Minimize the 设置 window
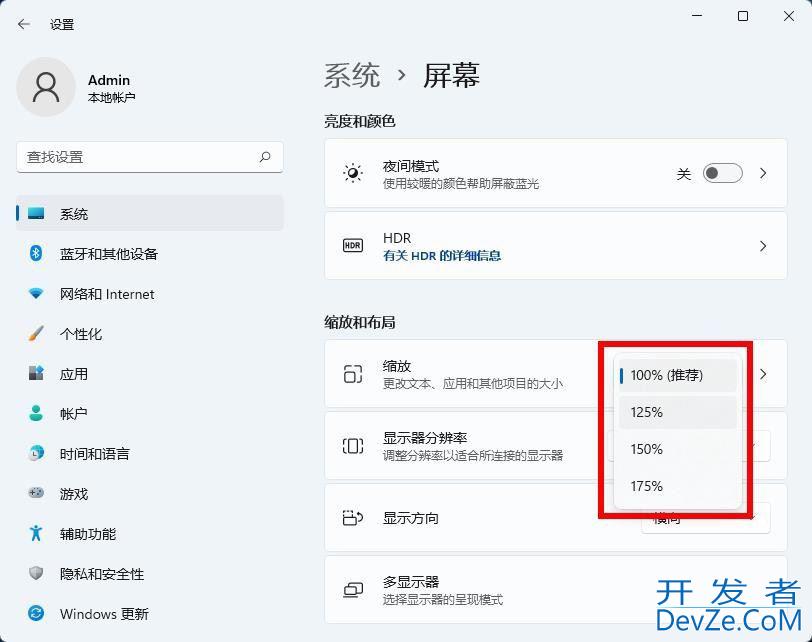Image resolution: width=812 pixels, height=642 pixels. [x=697, y=16]
